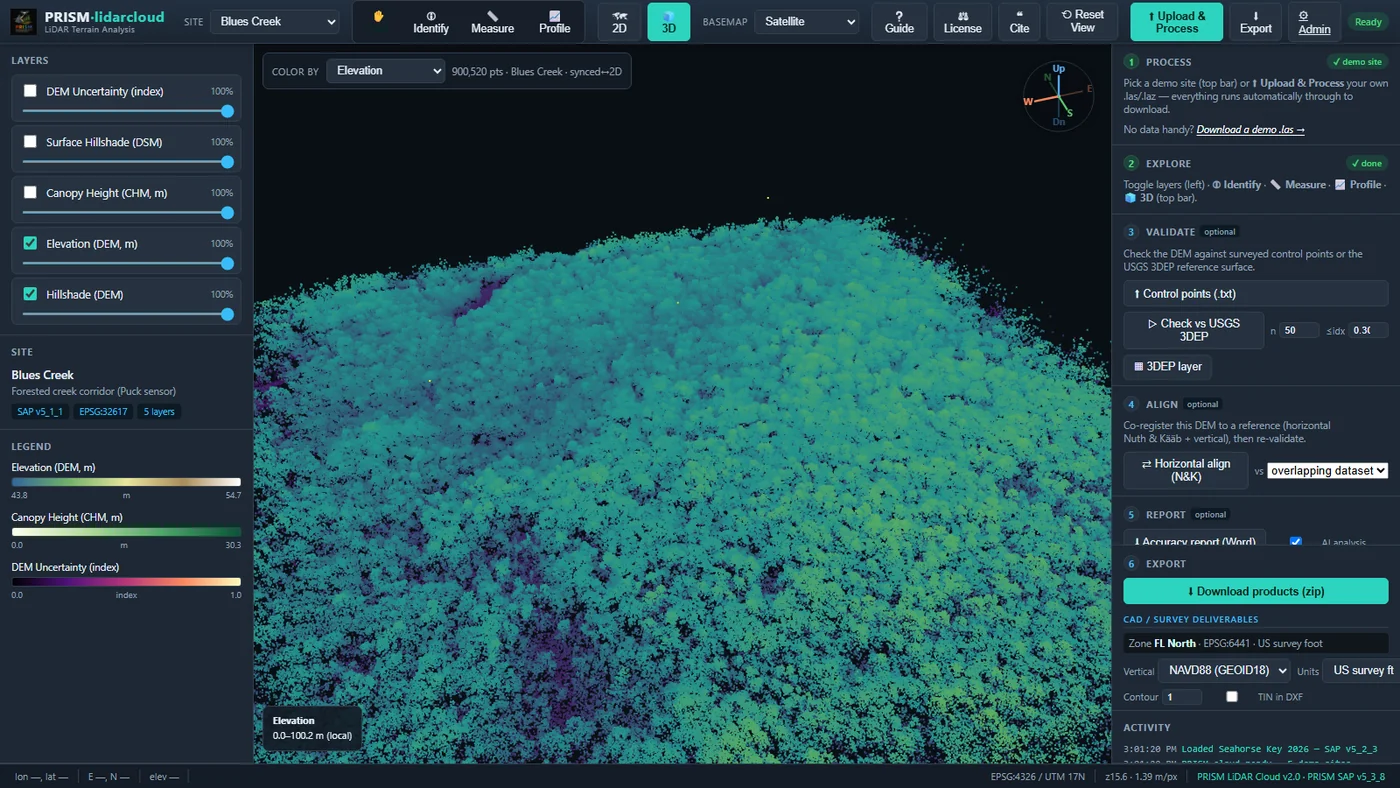Screen dimensions: 1400x788
Task: Enable the Canopy Height (CHM) layer
Action: 30,192
